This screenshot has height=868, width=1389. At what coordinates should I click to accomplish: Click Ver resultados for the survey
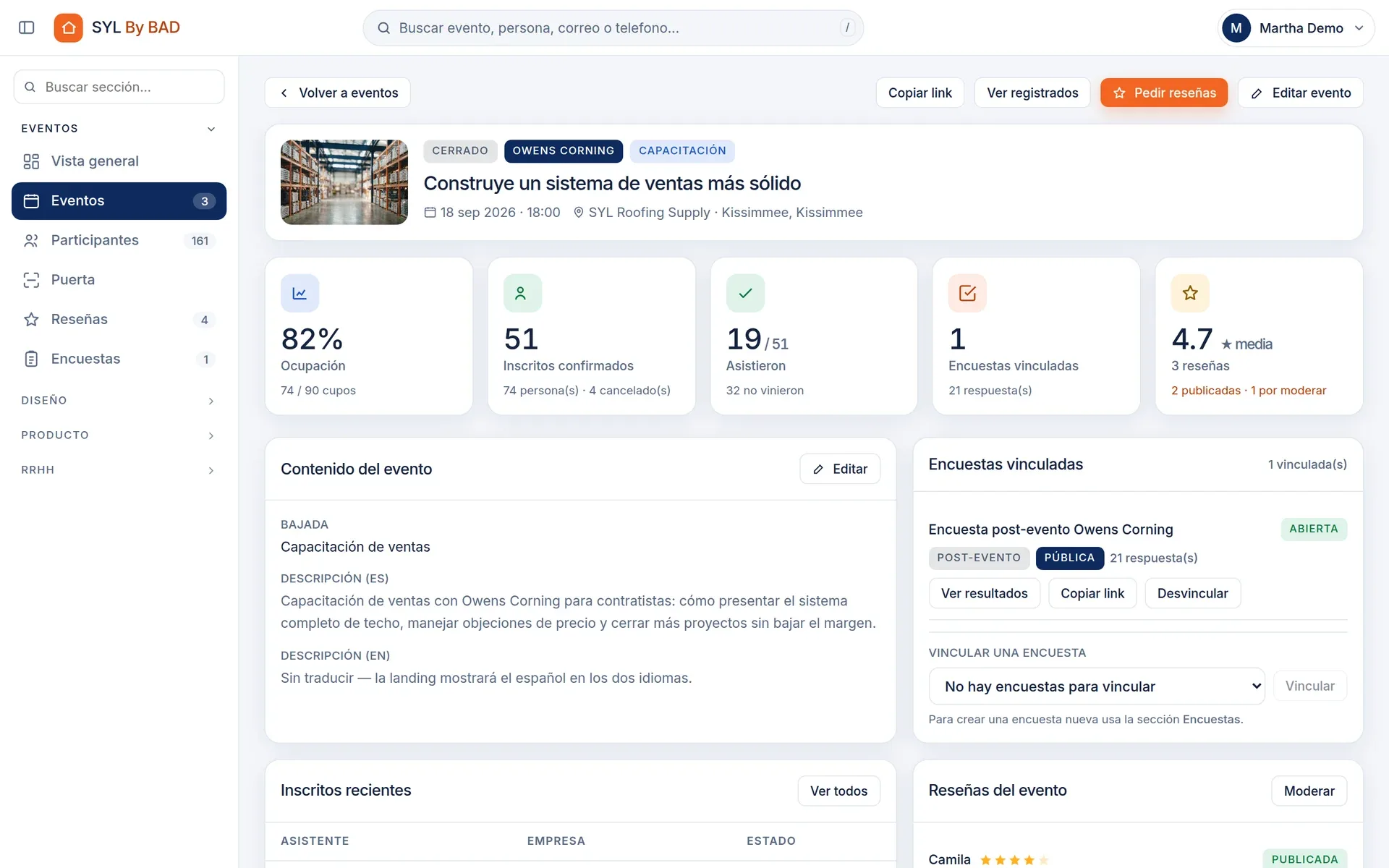coord(984,593)
